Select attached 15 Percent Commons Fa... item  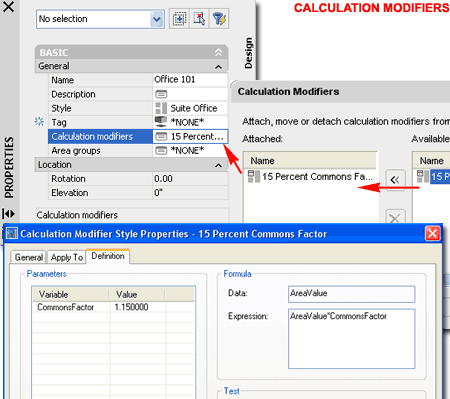[311, 176]
